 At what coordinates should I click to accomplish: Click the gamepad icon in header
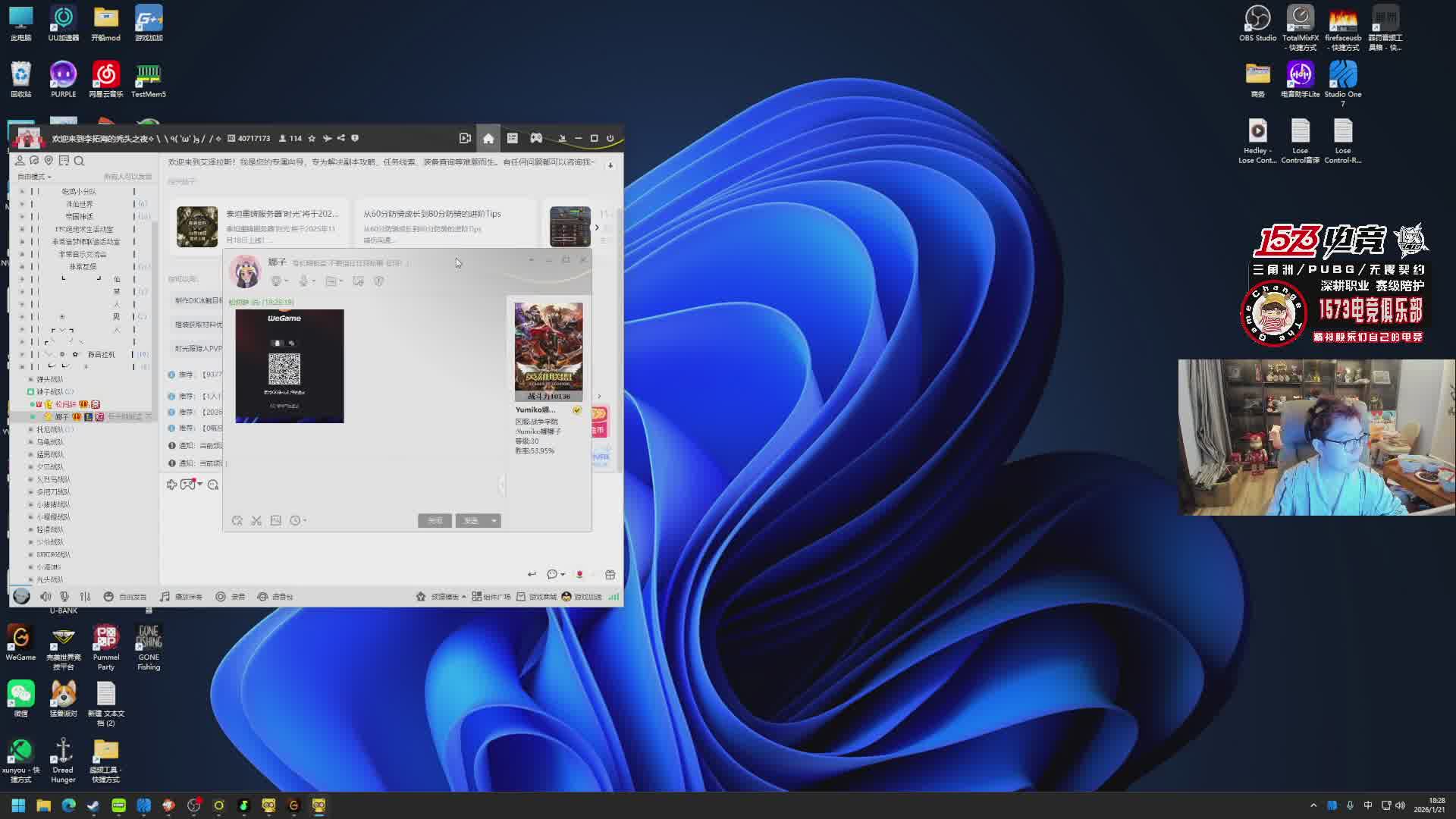pyautogui.click(x=536, y=138)
